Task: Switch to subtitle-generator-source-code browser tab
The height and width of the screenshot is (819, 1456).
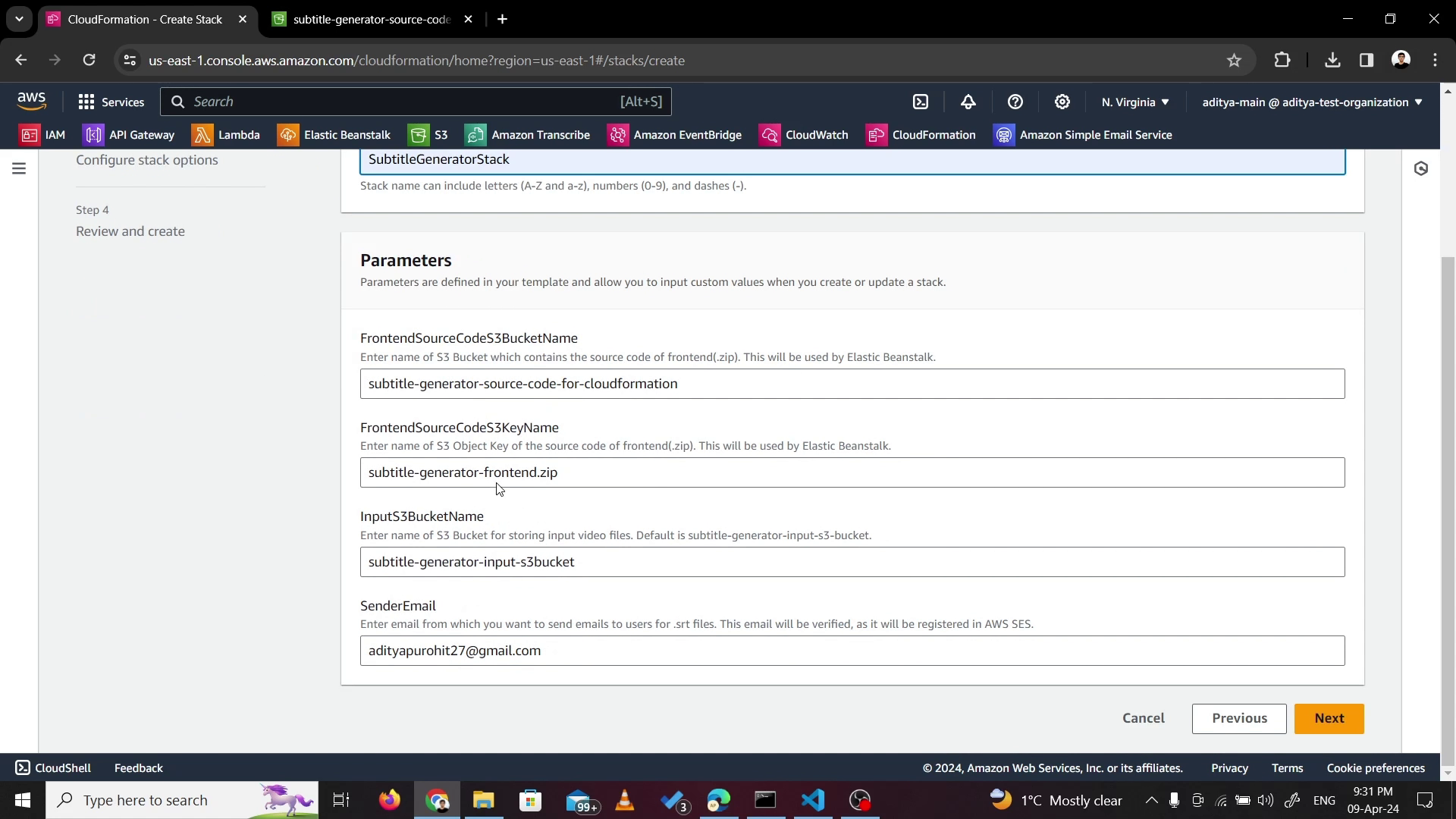Action: click(x=372, y=19)
